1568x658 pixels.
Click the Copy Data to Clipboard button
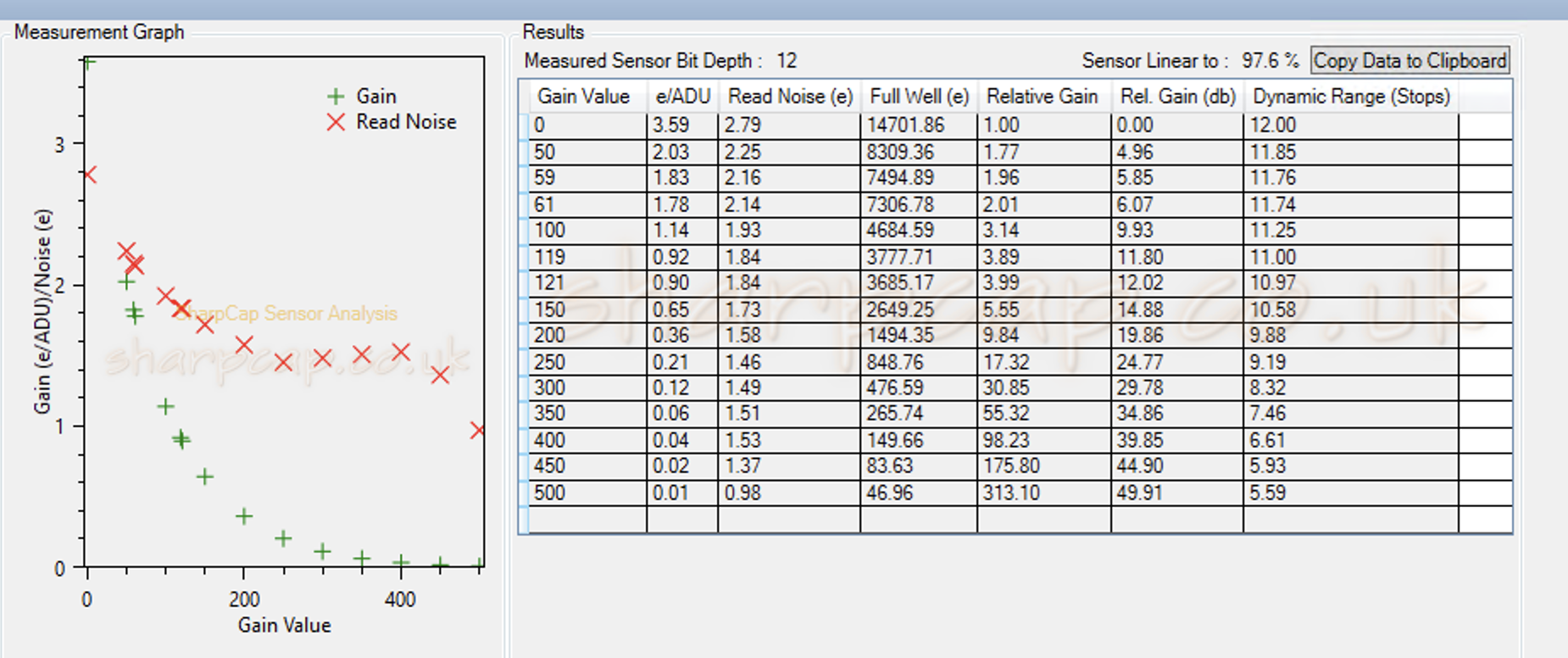click(x=1410, y=61)
